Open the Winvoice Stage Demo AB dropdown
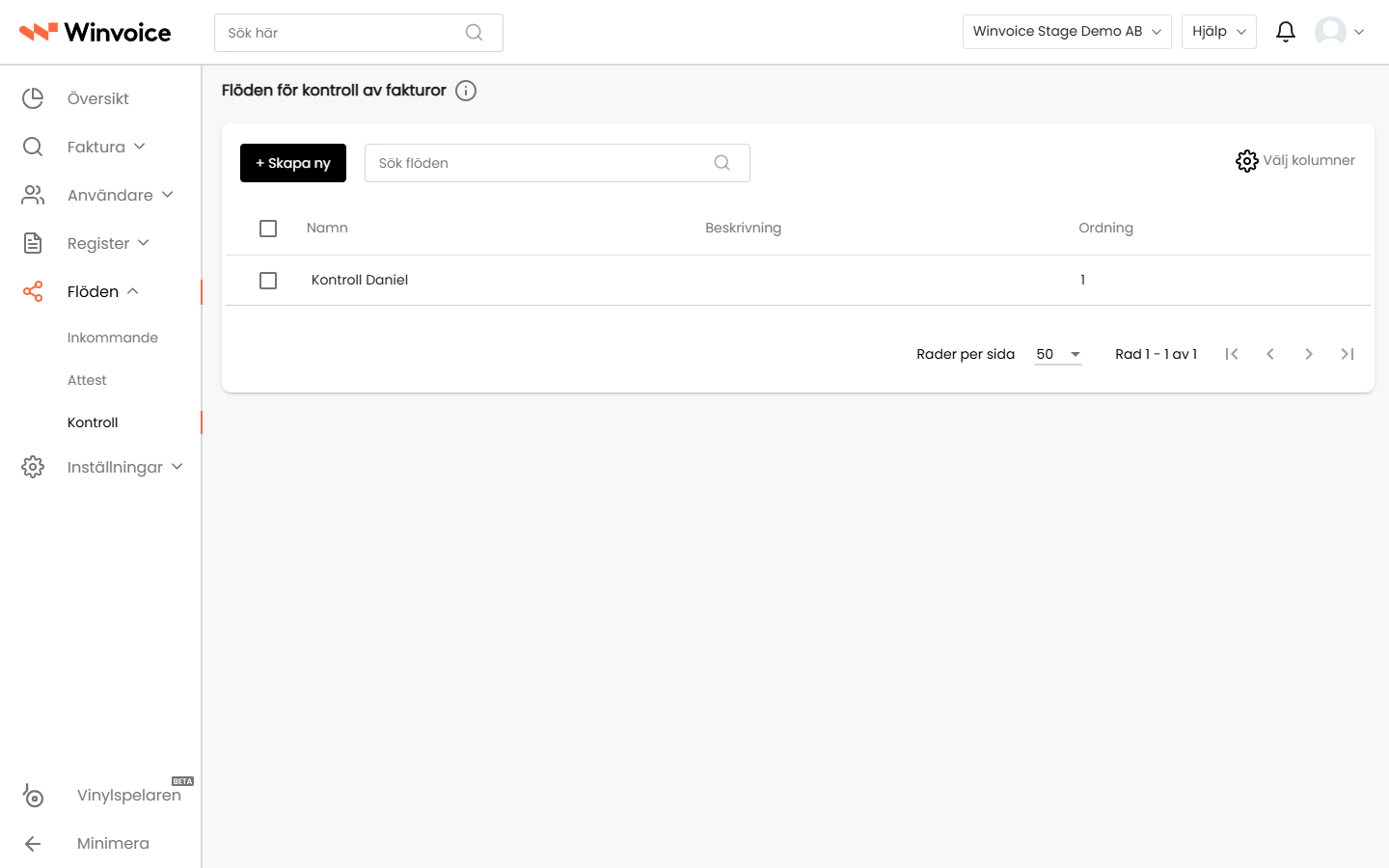The image size is (1389, 868). [1067, 32]
